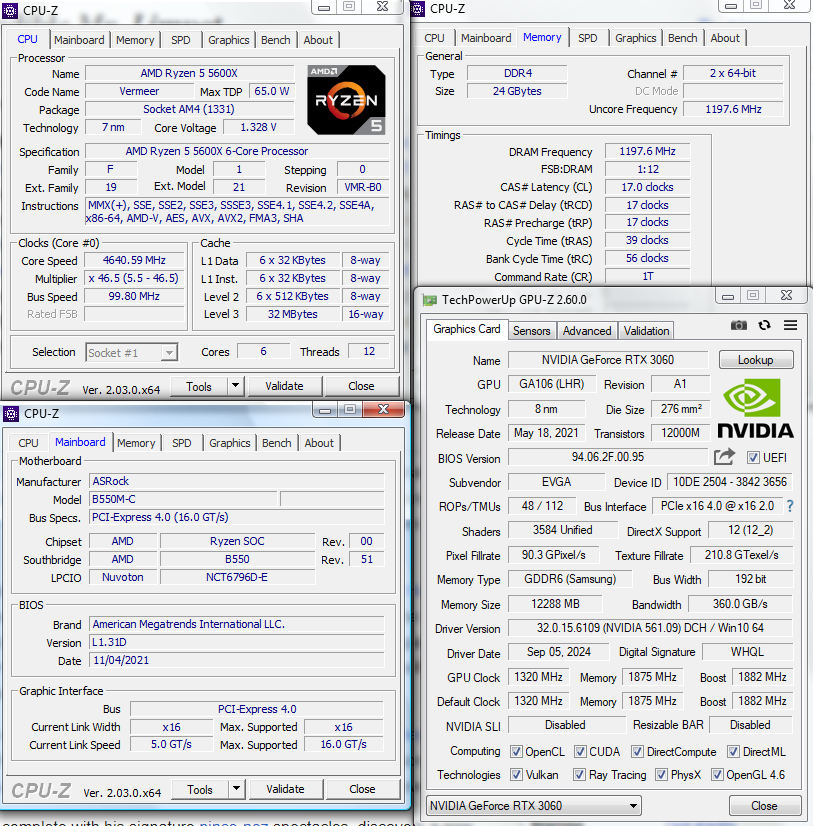This screenshot has width=813, height=826.
Task: Toggle the OpenGL 4.6 checkbox
Action: point(717,774)
